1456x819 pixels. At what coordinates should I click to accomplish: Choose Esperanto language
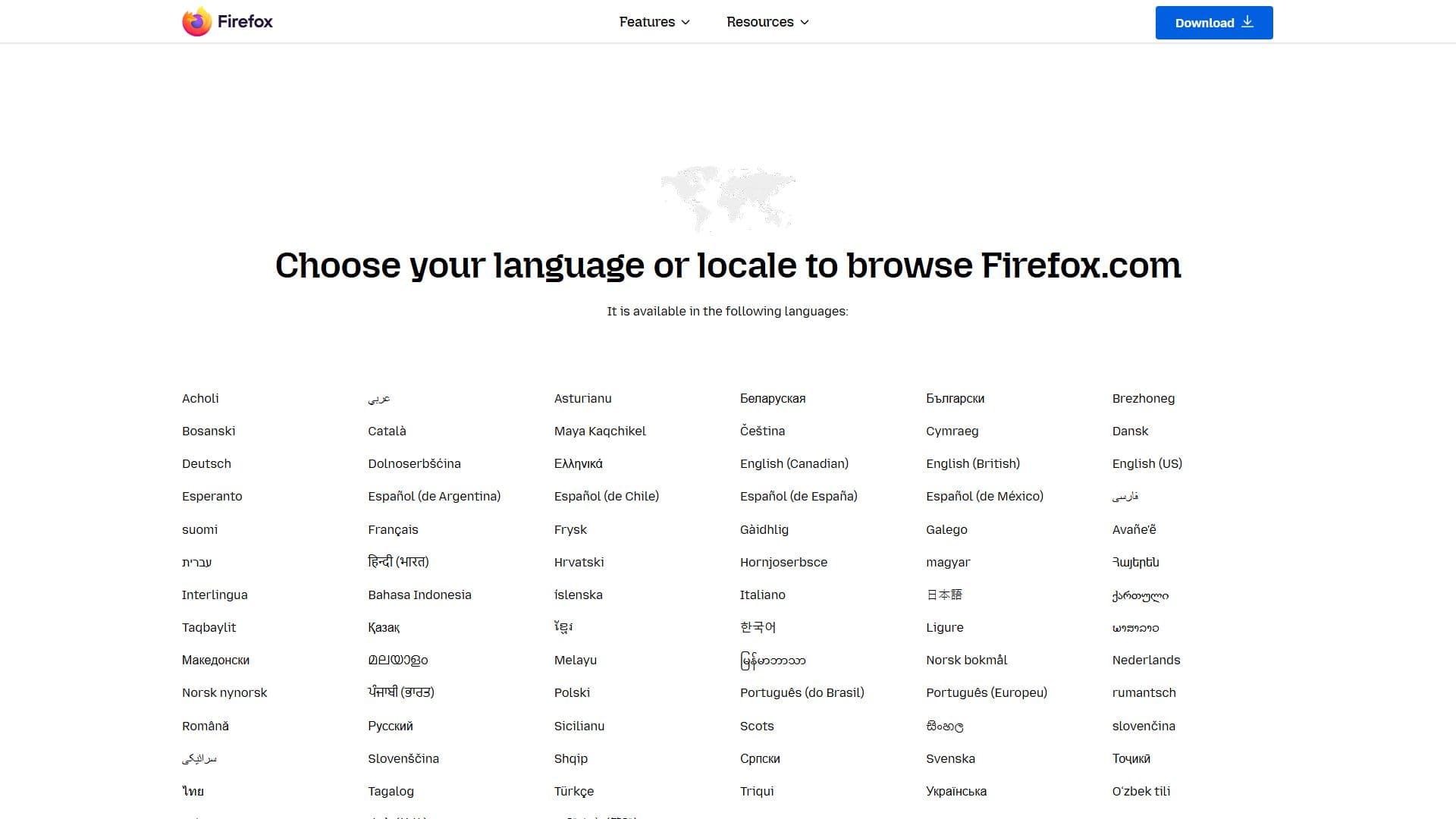(212, 496)
